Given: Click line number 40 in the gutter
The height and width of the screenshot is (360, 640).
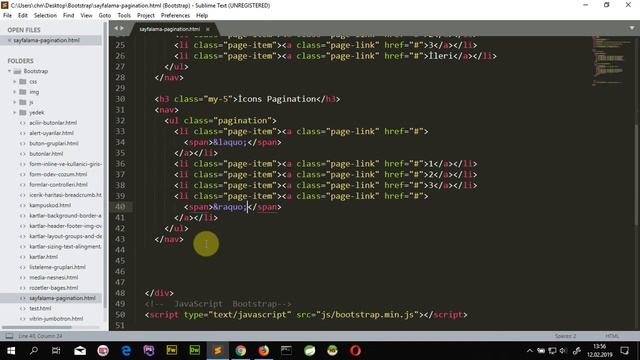Looking at the screenshot, I should 120,207.
